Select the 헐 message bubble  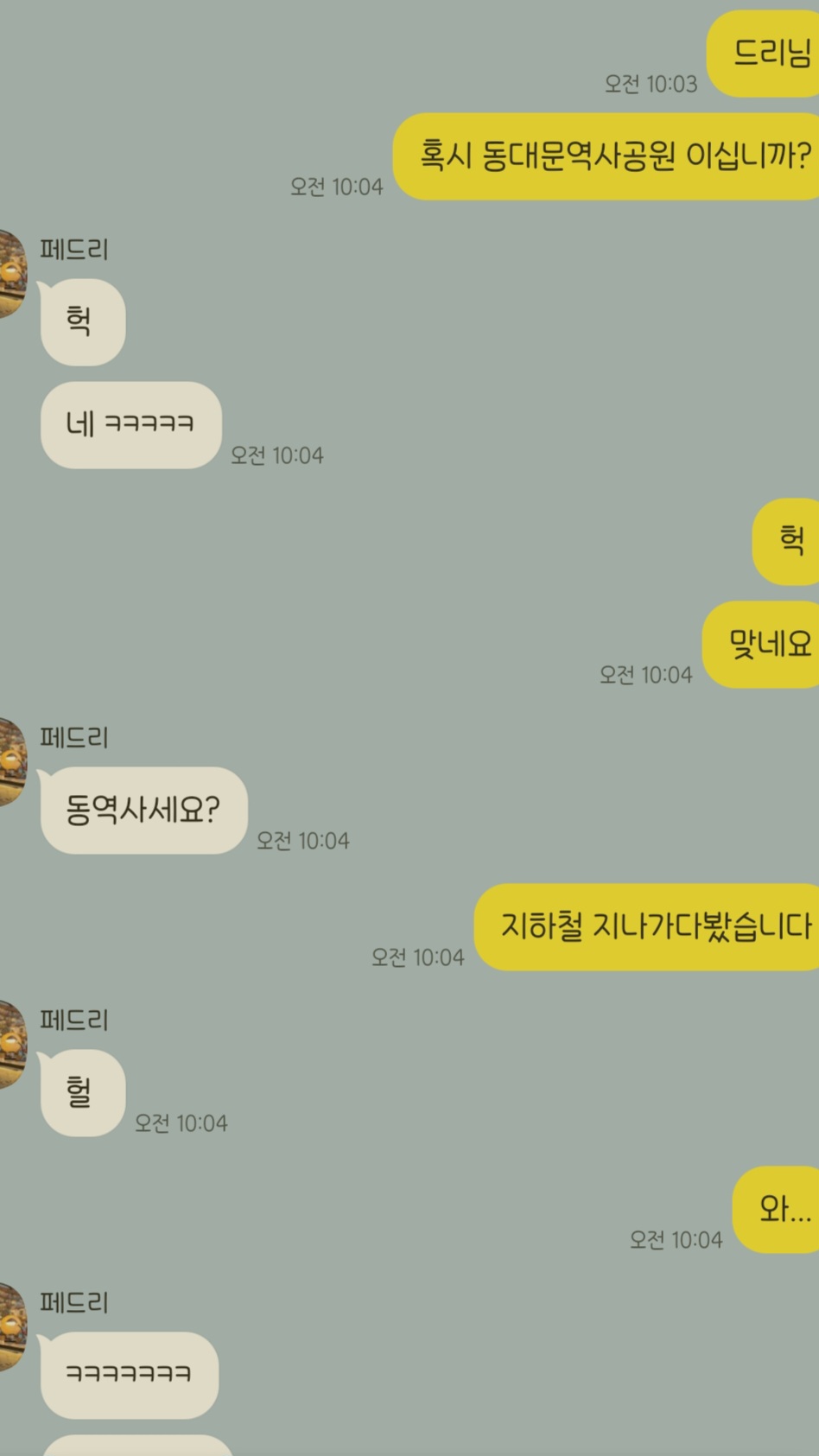point(82,1093)
